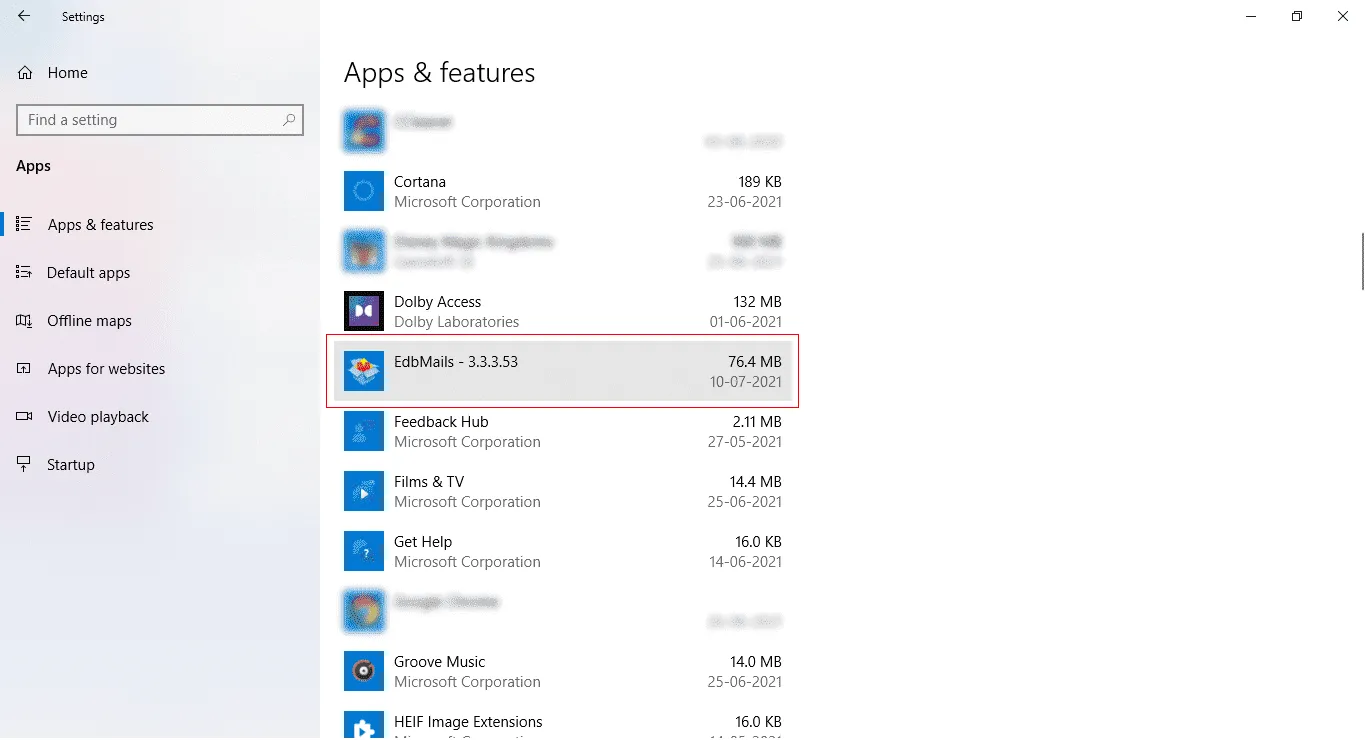Screen dimensions: 1366x740
Task: Click the 132 MB size value
Action: point(757,302)
